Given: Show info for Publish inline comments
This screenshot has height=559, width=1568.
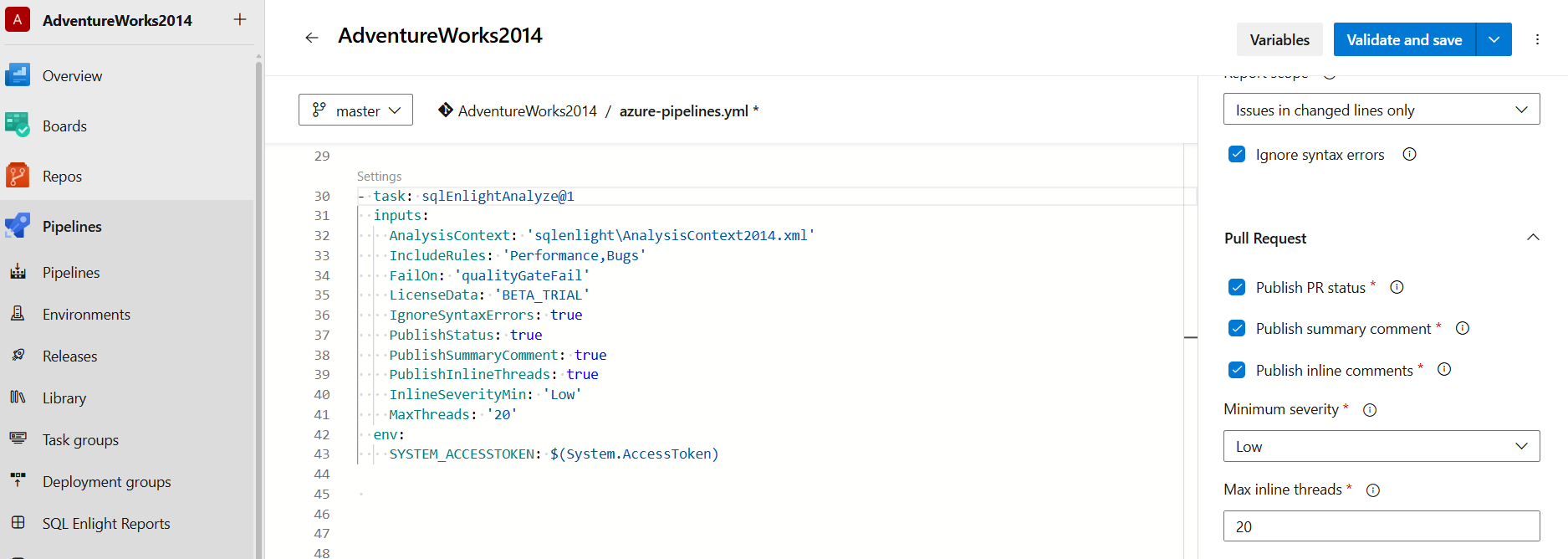Looking at the screenshot, I should coord(1444,369).
